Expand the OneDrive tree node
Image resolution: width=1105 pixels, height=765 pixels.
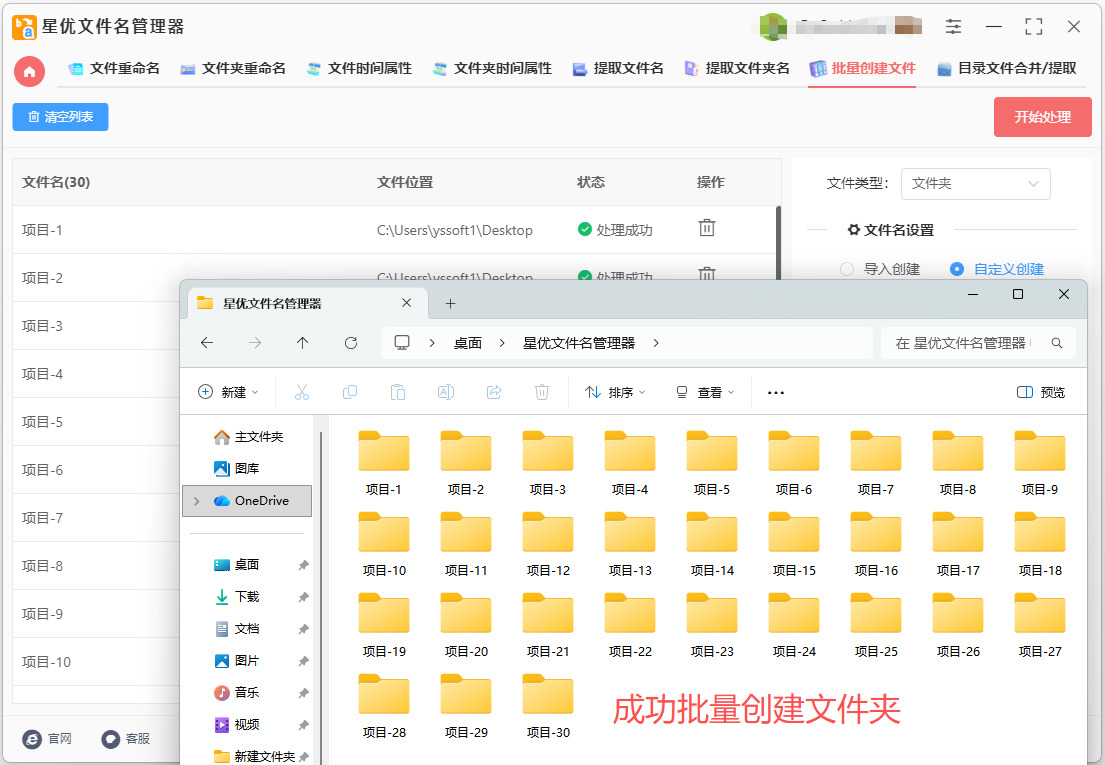click(x=196, y=501)
